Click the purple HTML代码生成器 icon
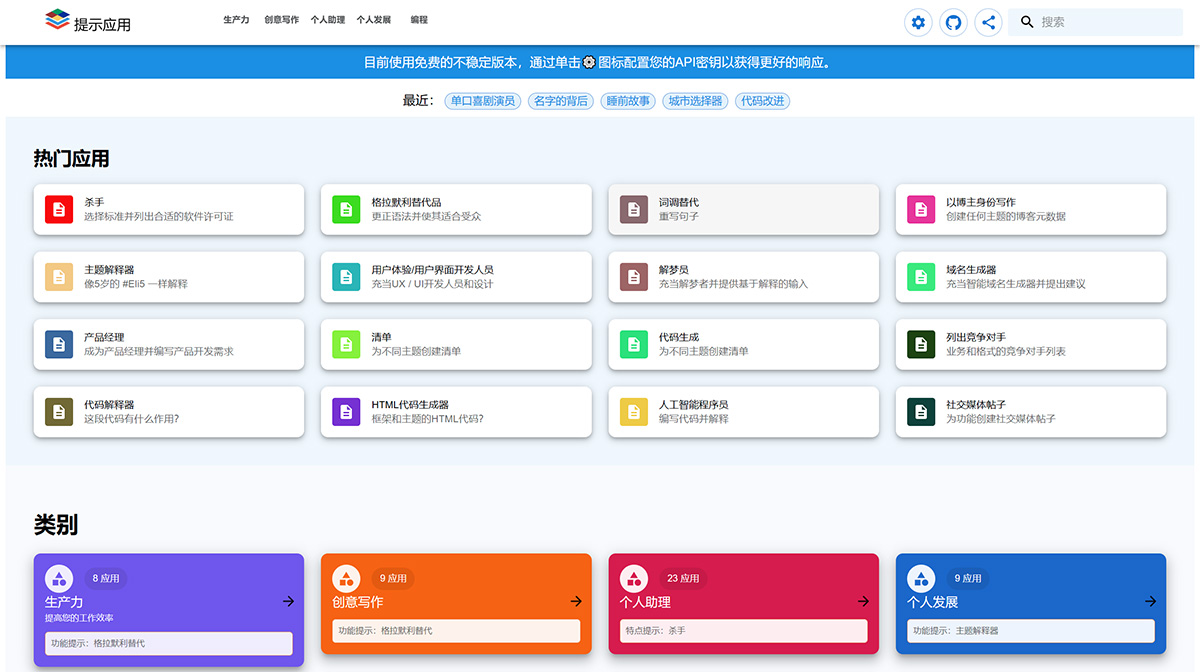 (x=345, y=412)
